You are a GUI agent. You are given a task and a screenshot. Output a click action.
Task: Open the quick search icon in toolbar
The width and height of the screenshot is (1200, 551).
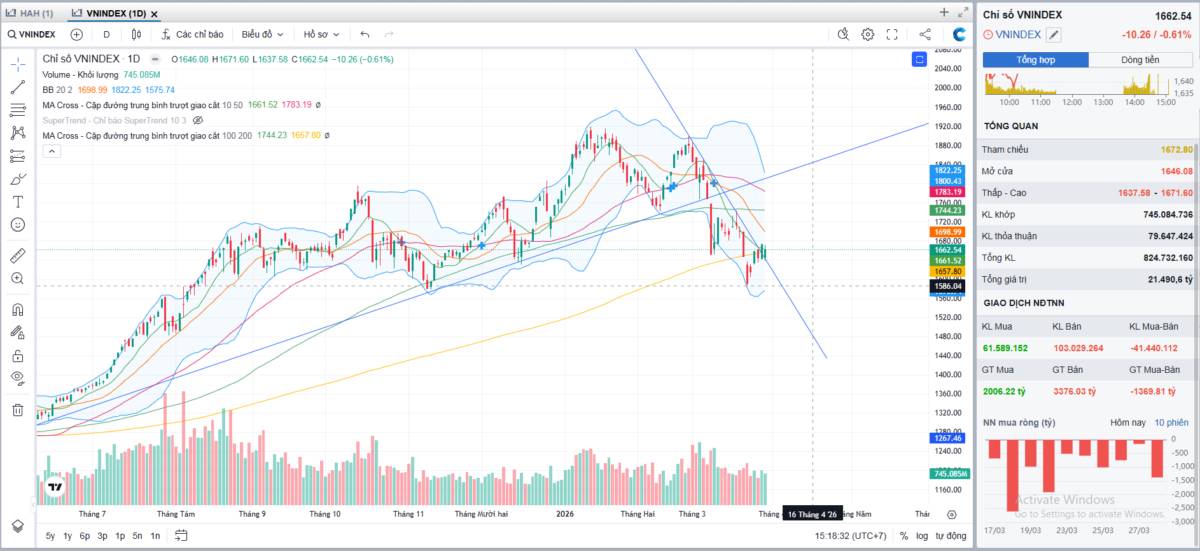(x=843, y=34)
